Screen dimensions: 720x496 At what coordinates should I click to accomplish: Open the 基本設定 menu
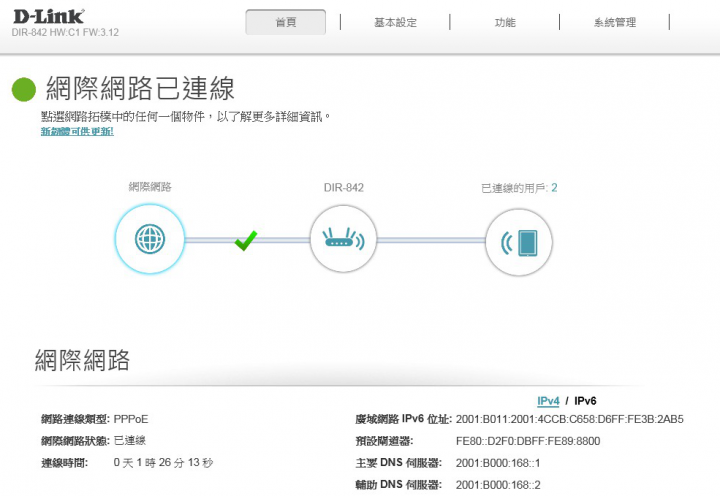395,23
